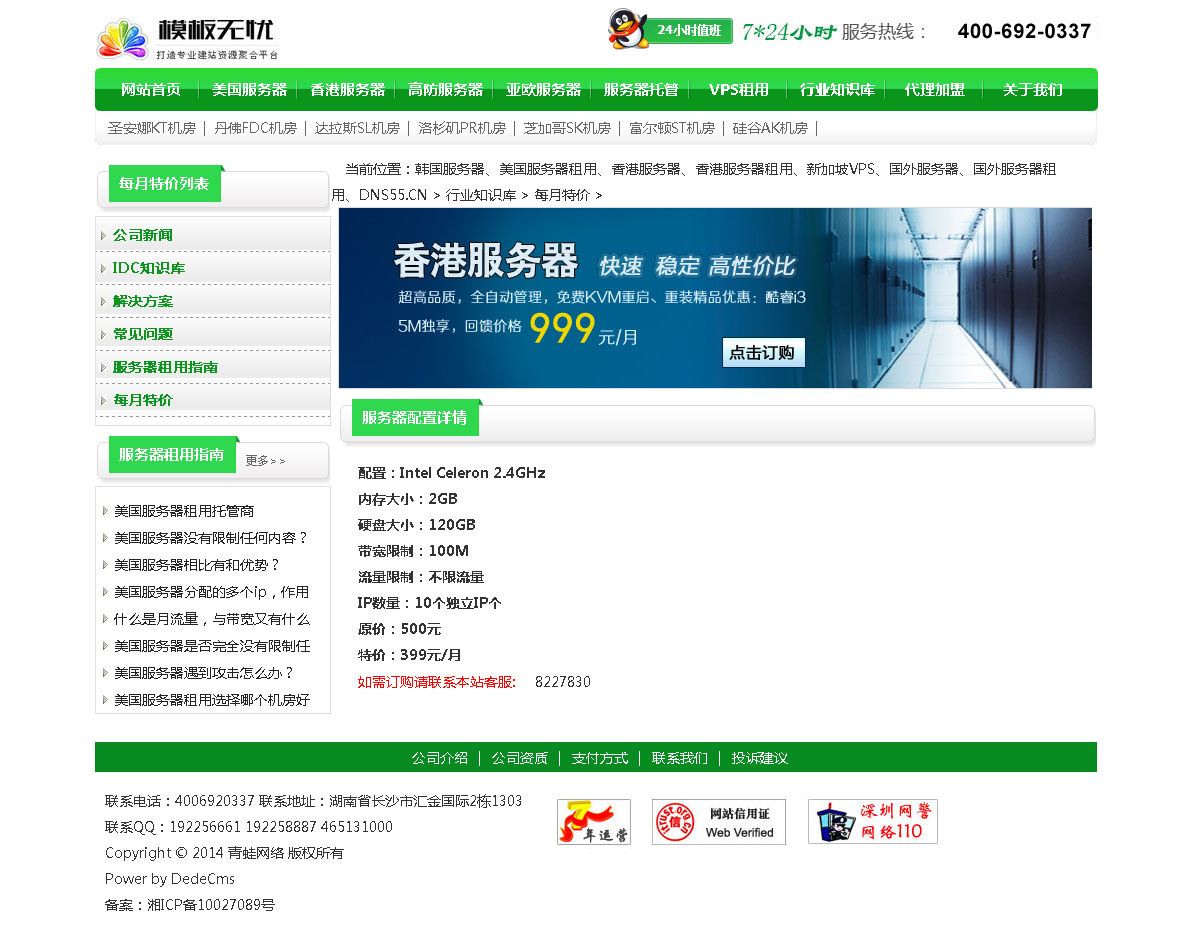Click the Web Verified credit badge

click(x=718, y=822)
